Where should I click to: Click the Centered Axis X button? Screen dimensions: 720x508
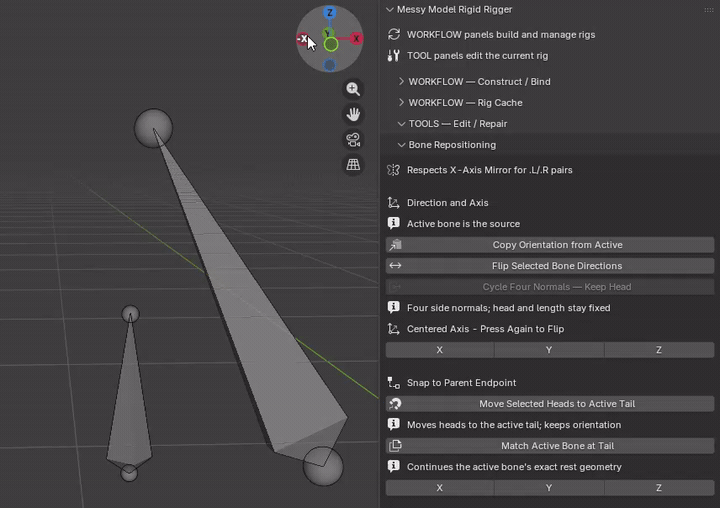coord(440,350)
